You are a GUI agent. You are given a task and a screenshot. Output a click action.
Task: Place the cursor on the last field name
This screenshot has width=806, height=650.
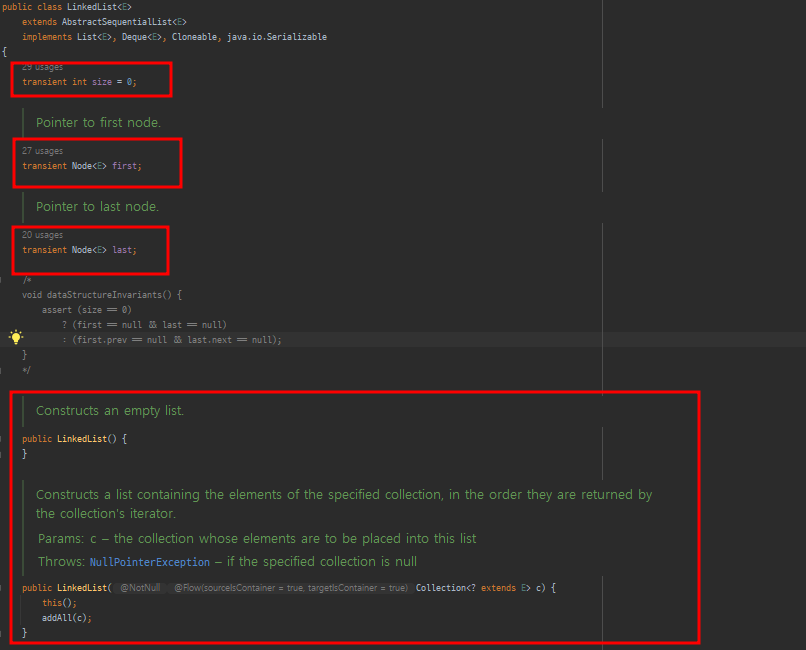click(123, 250)
